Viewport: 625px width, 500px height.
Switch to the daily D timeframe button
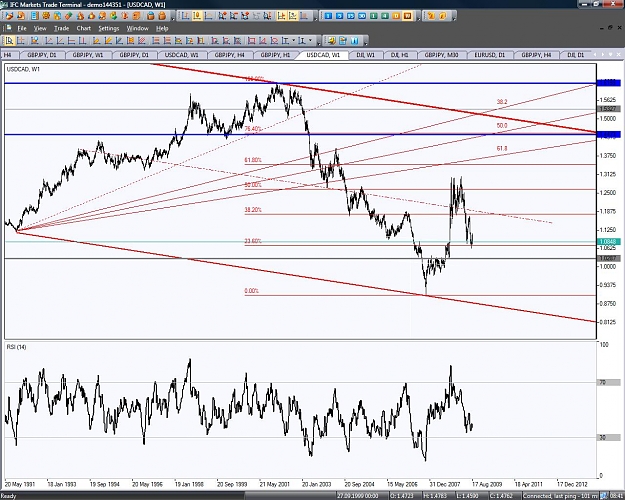(x=396, y=16)
